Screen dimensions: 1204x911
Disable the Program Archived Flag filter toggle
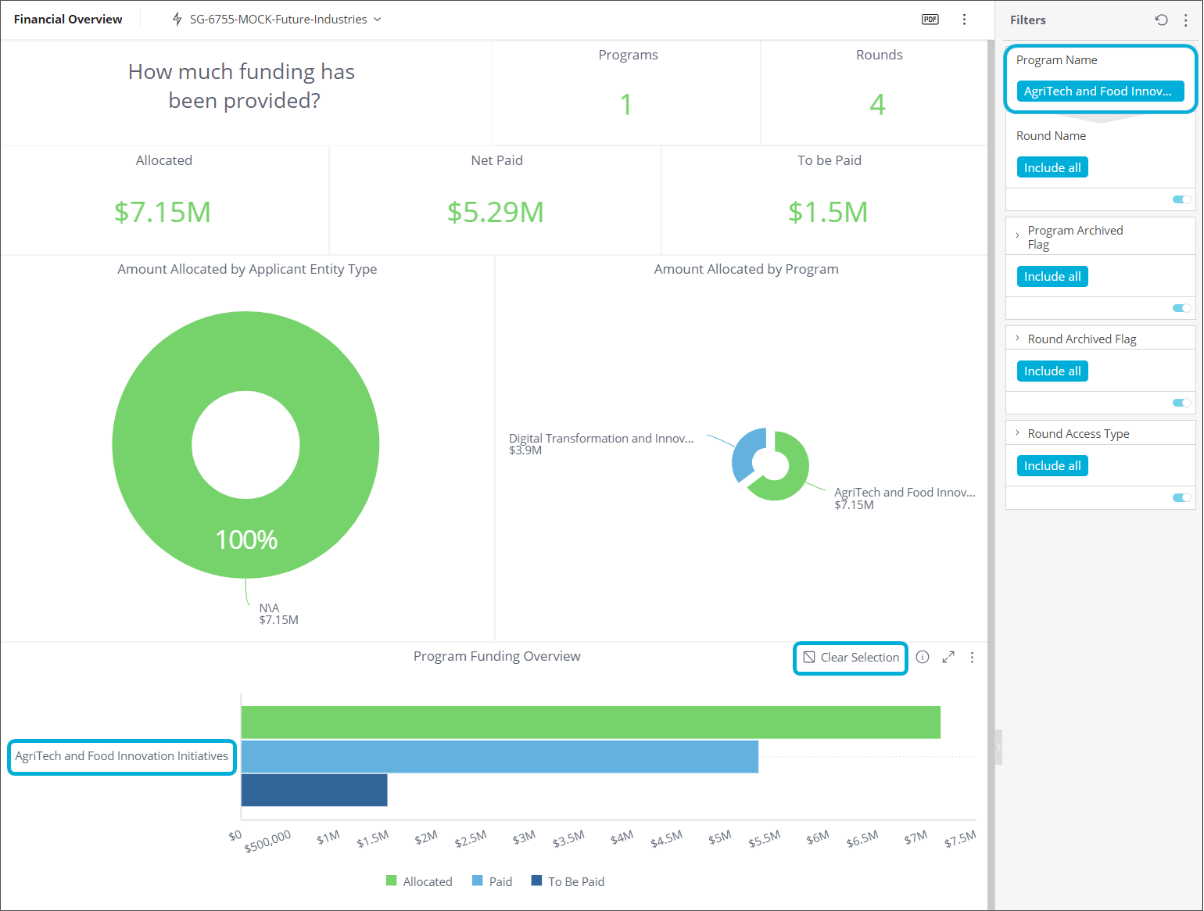coord(1182,308)
